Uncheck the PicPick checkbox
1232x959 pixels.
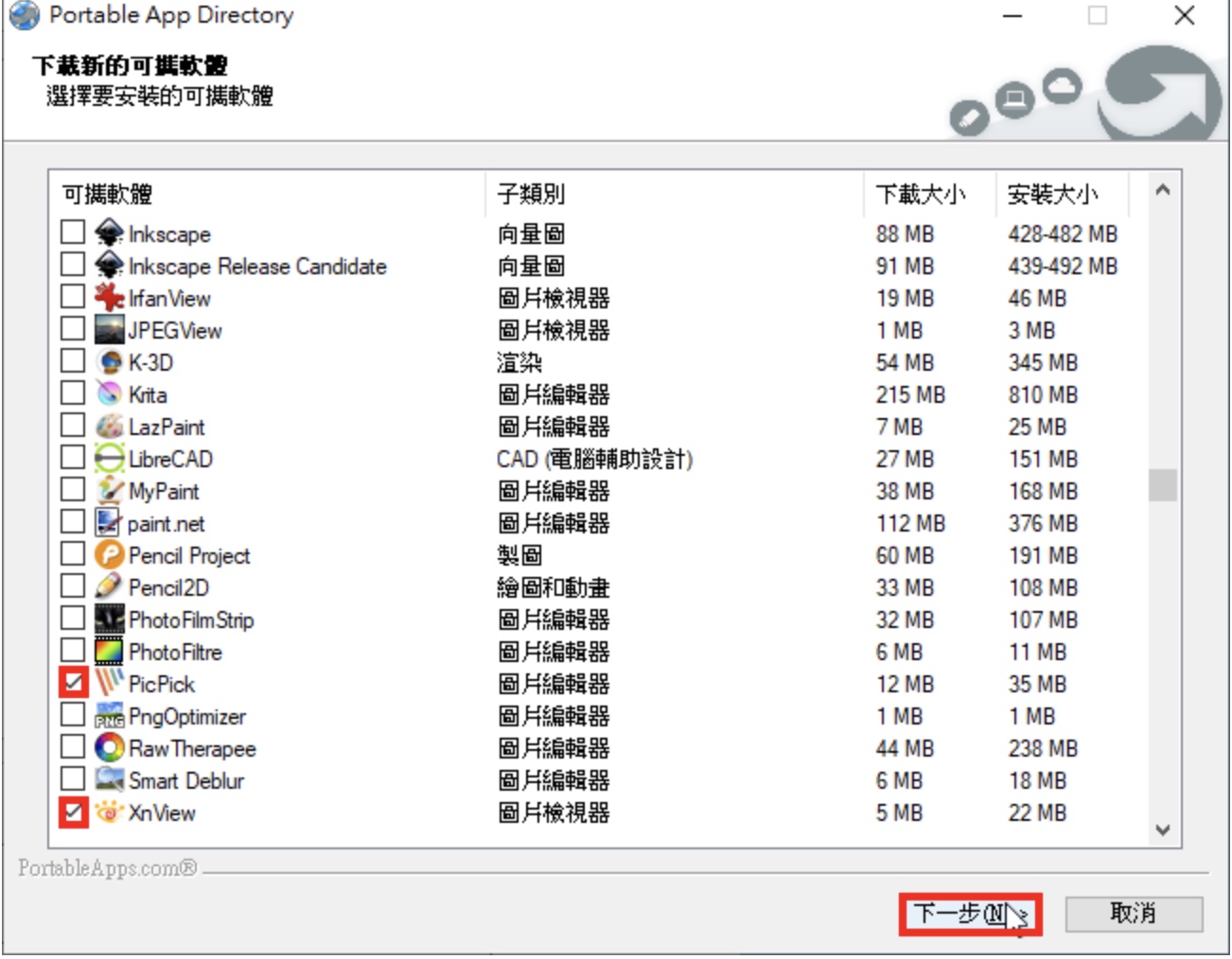click(x=73, y=682)
